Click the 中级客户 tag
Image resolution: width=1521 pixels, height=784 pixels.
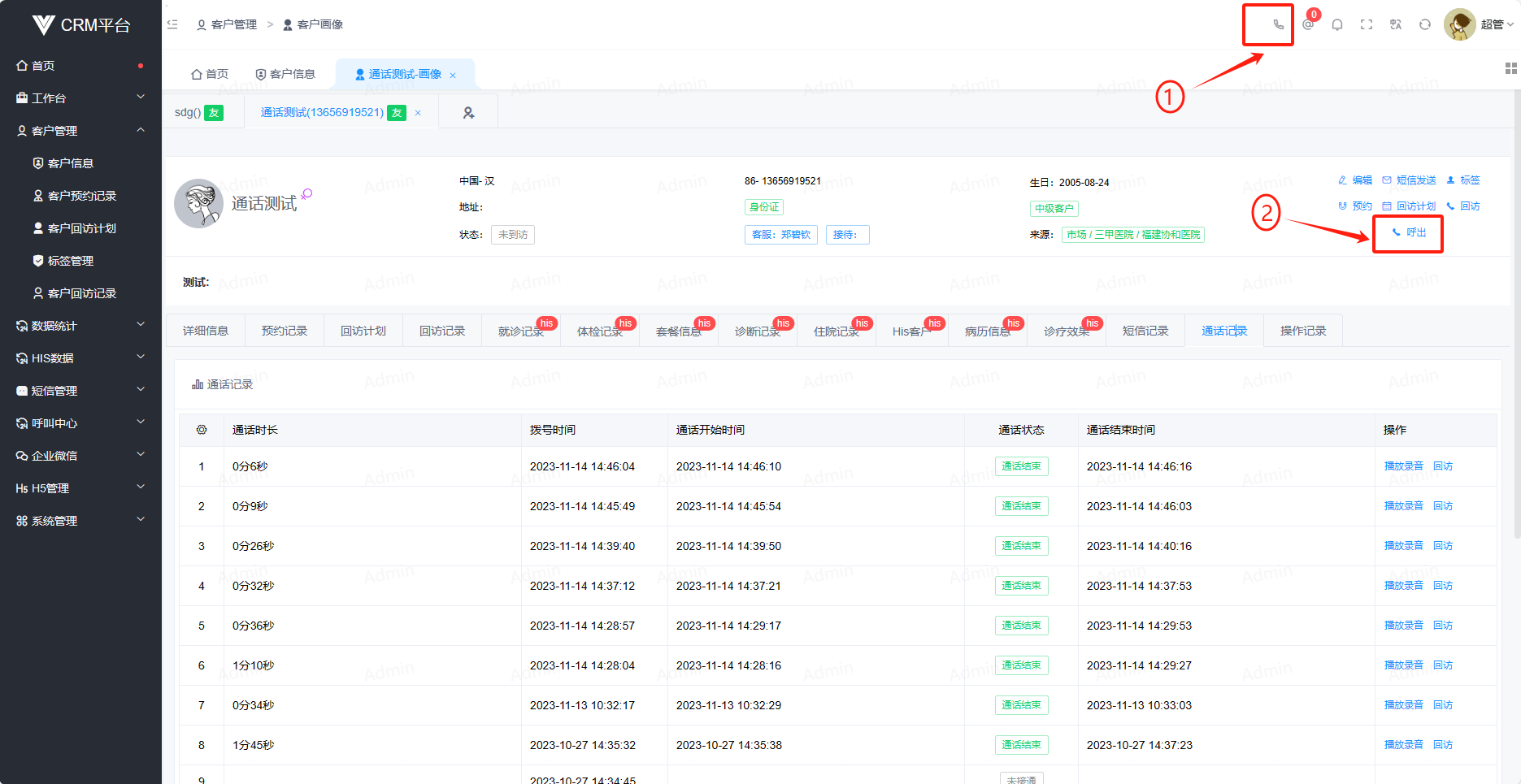pos(1054,209)
